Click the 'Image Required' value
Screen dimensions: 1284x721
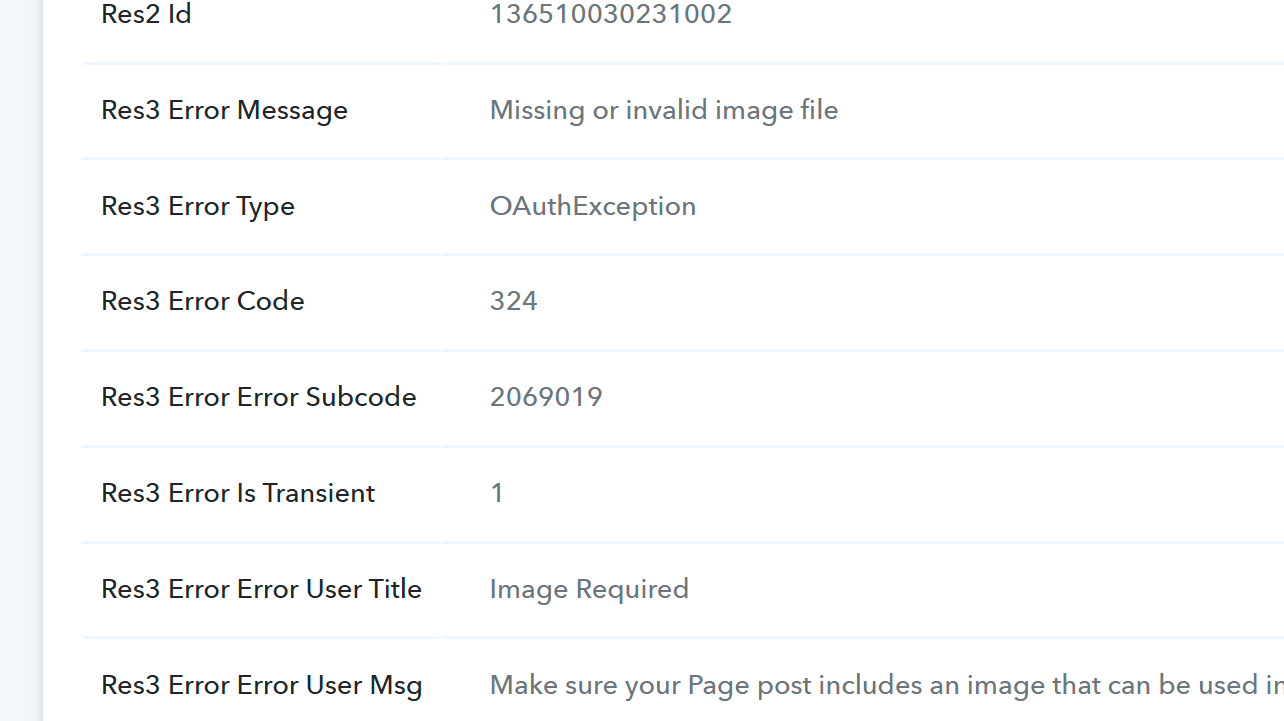click(x=589, y=589)
